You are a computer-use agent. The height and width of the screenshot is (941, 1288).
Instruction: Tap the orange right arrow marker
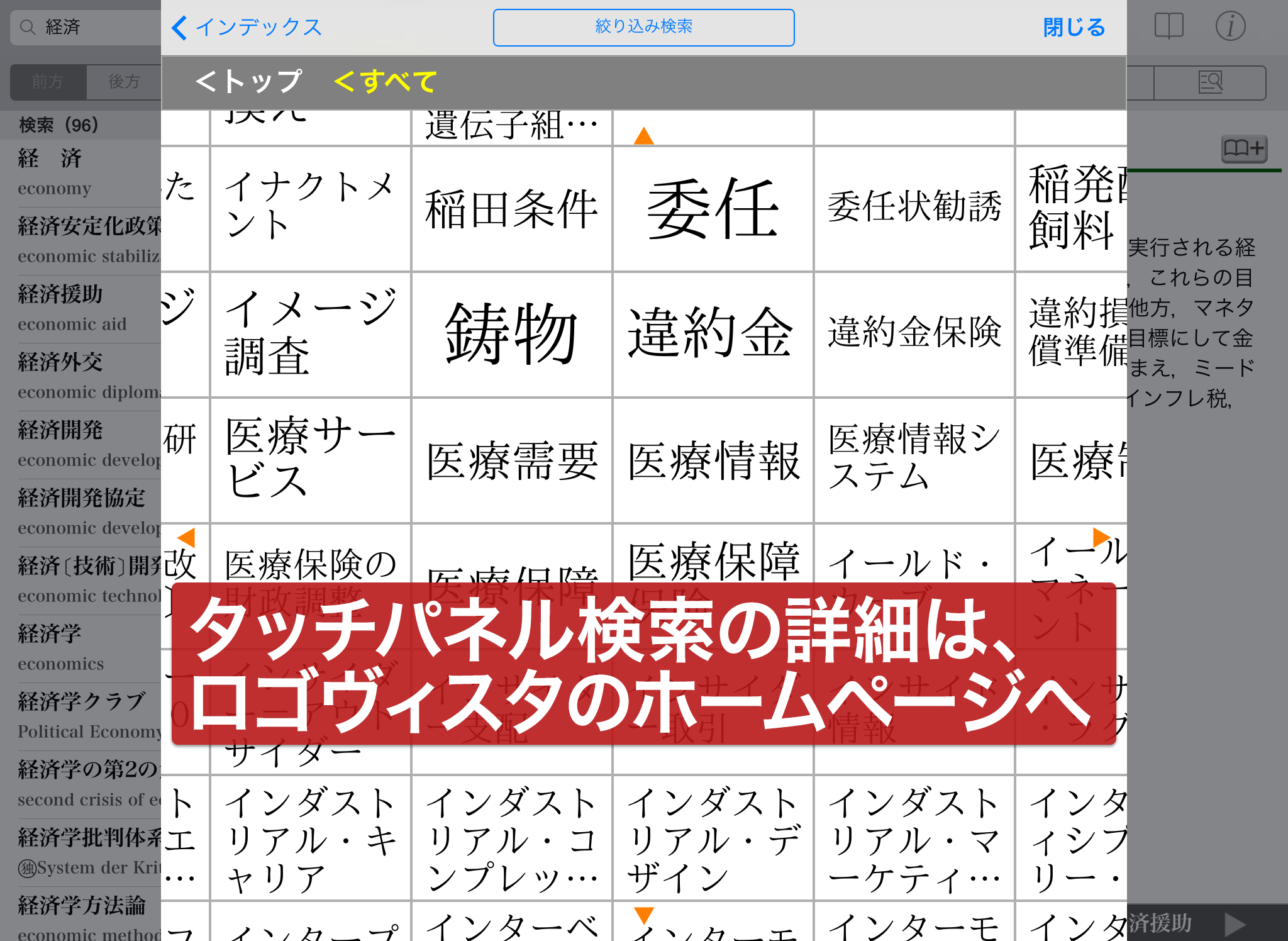pyautogui.click(x=1101, y=538)
